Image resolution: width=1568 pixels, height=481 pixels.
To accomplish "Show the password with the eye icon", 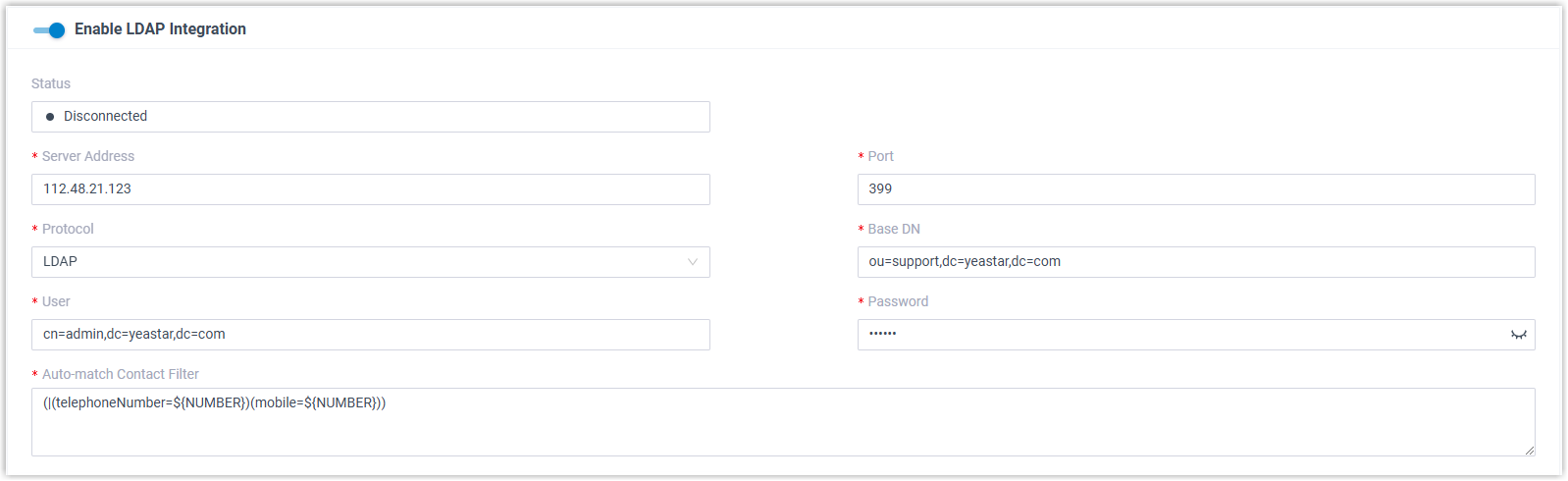I will [x=1518, y=335].
